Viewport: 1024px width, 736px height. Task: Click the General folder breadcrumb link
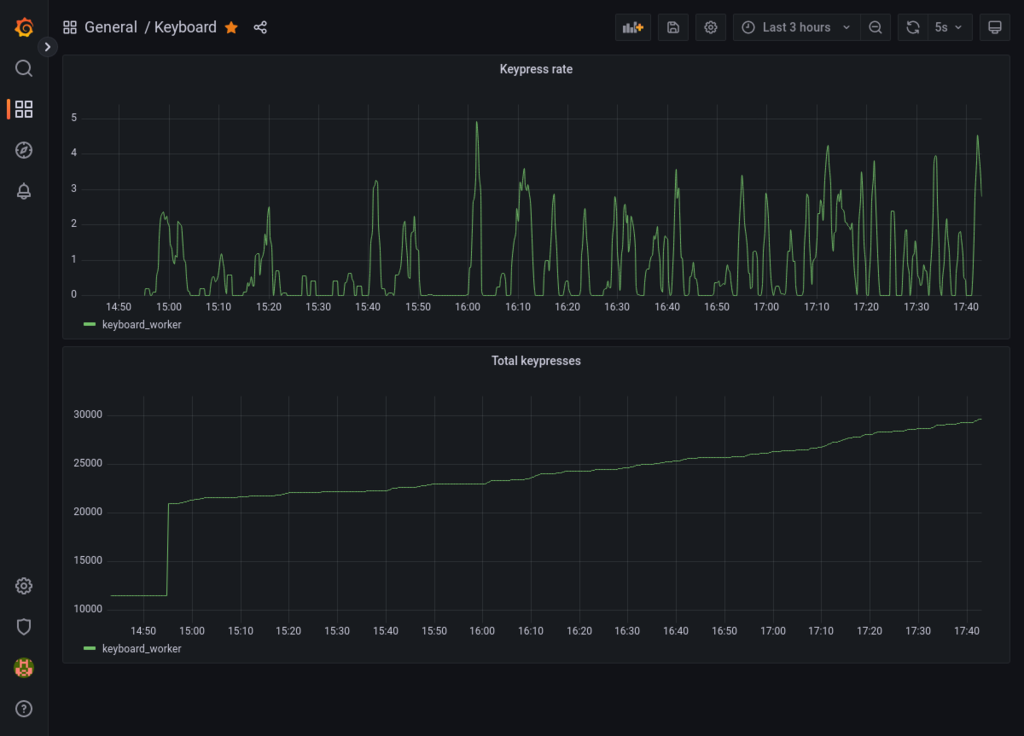tap(111, 27)
